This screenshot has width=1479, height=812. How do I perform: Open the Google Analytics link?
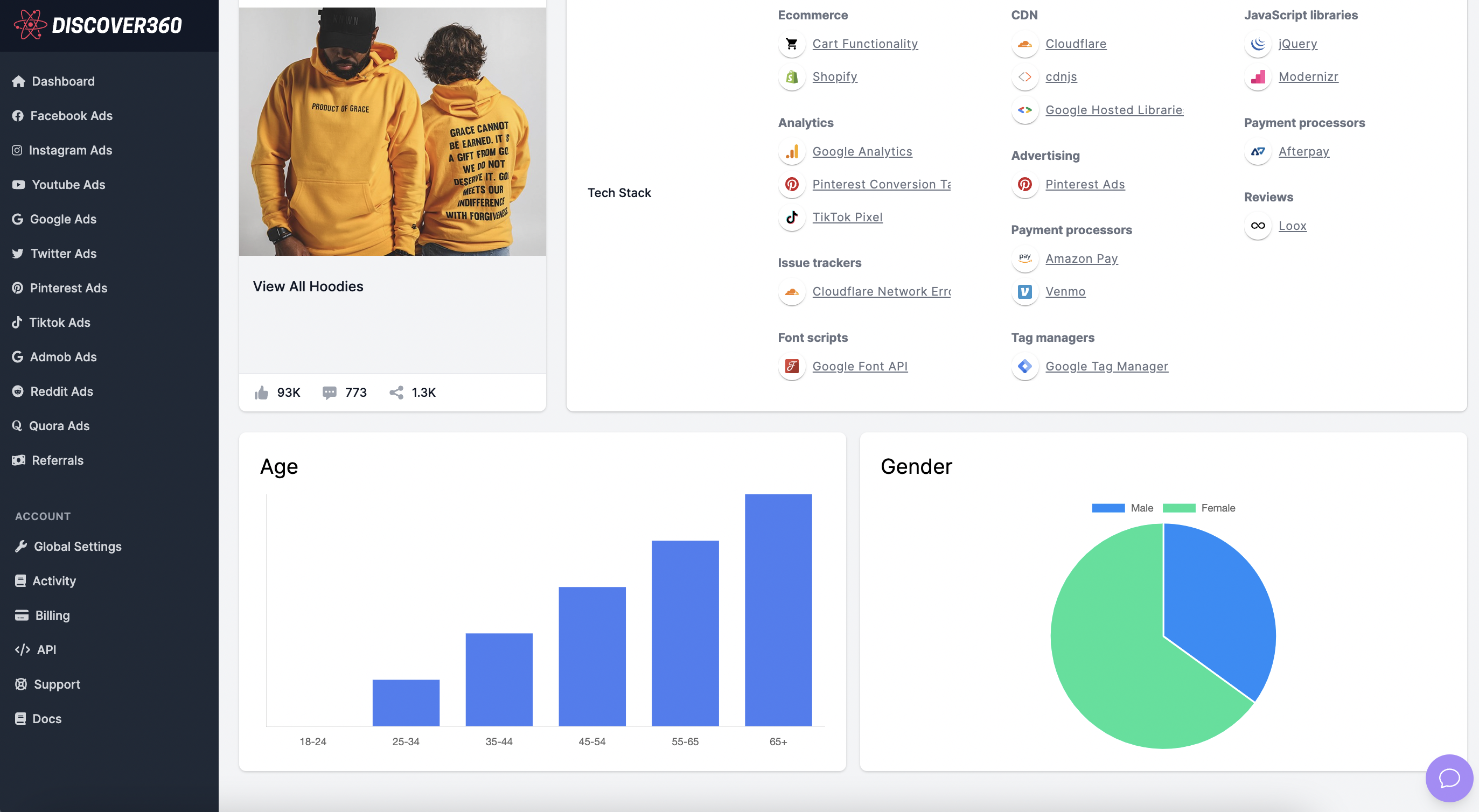[862, 151]
